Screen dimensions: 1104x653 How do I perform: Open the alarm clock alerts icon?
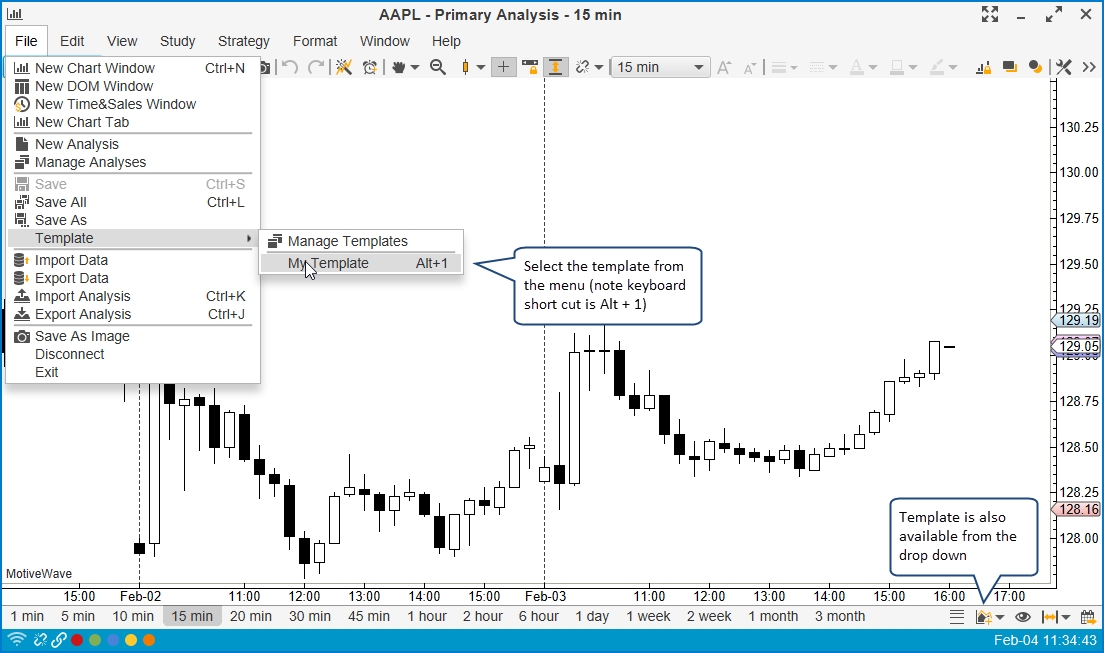click(370, 67)
